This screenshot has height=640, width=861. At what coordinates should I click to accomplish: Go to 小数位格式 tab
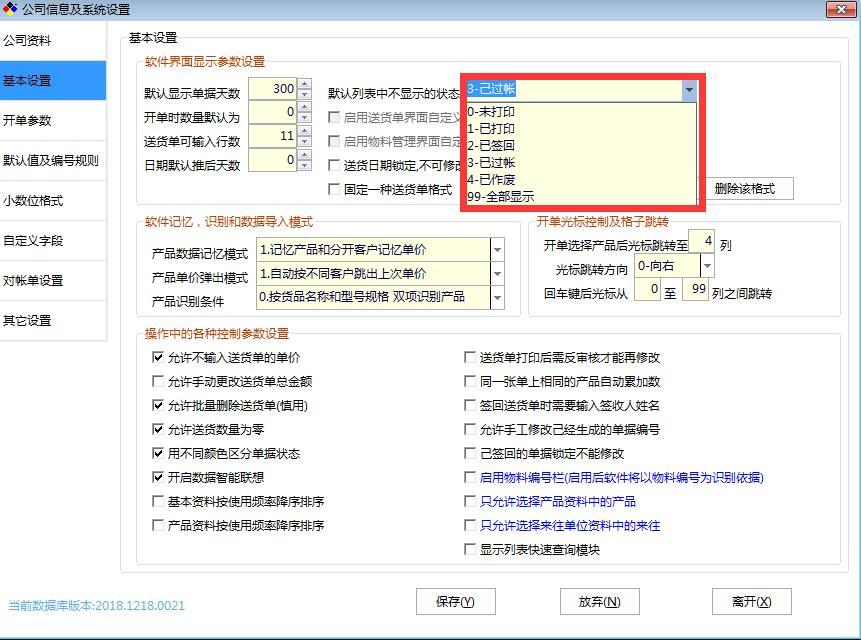[x=53, y=200]
